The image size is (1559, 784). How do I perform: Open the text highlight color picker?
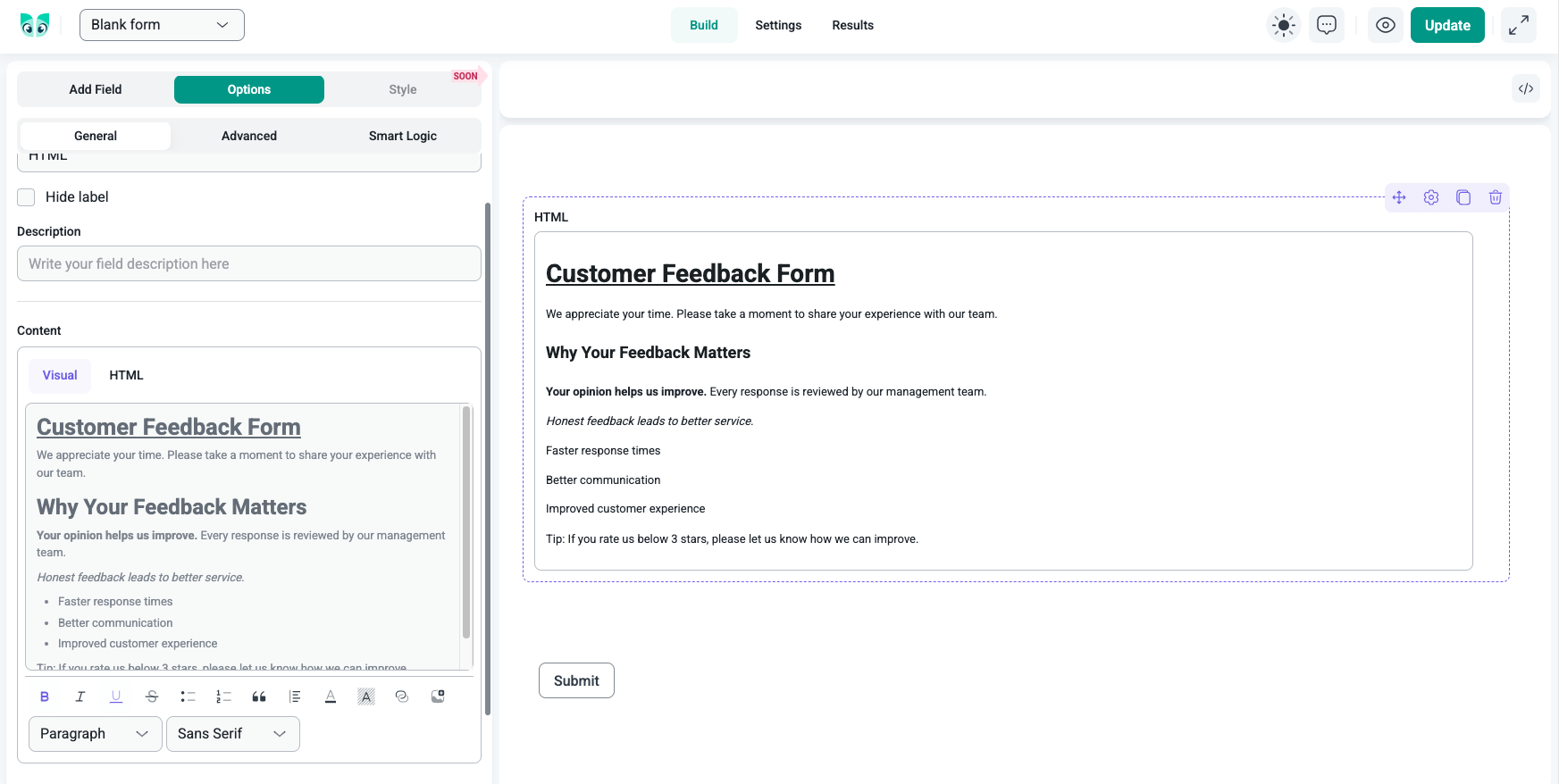(x=366, y=696)
